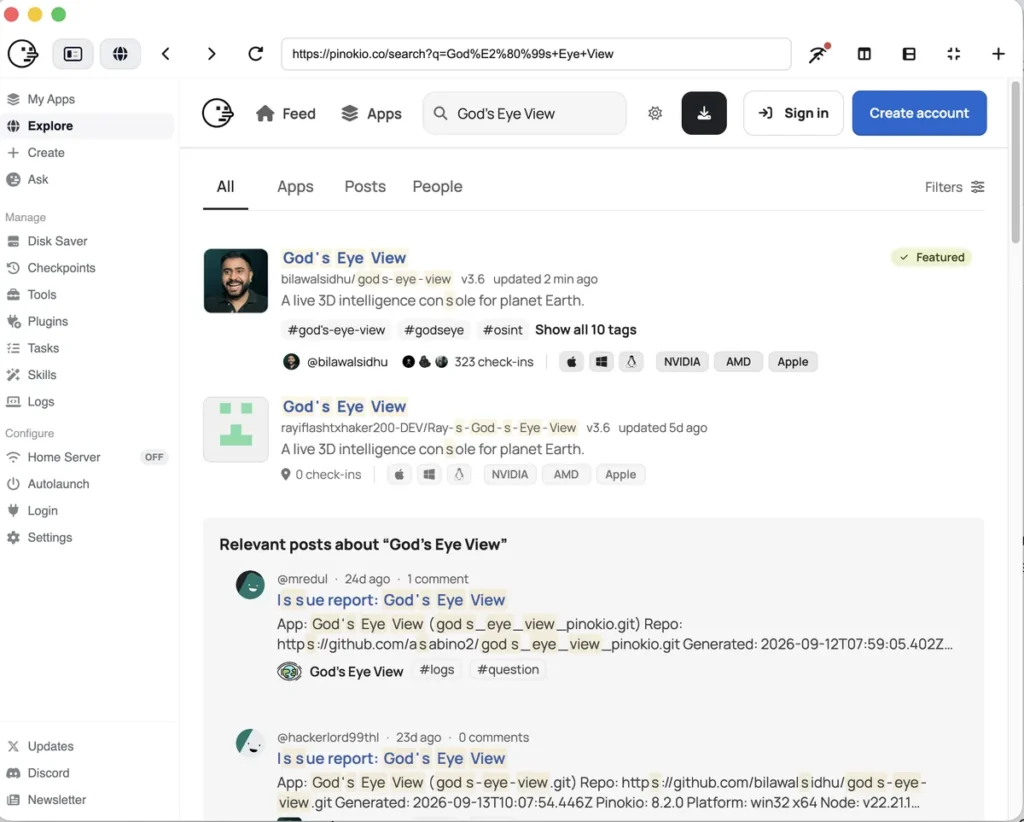This screenshot has height=822, width=1024.
Task: Open bilawalsidhu's app thumbnail photo
Action: click(236, 281)
